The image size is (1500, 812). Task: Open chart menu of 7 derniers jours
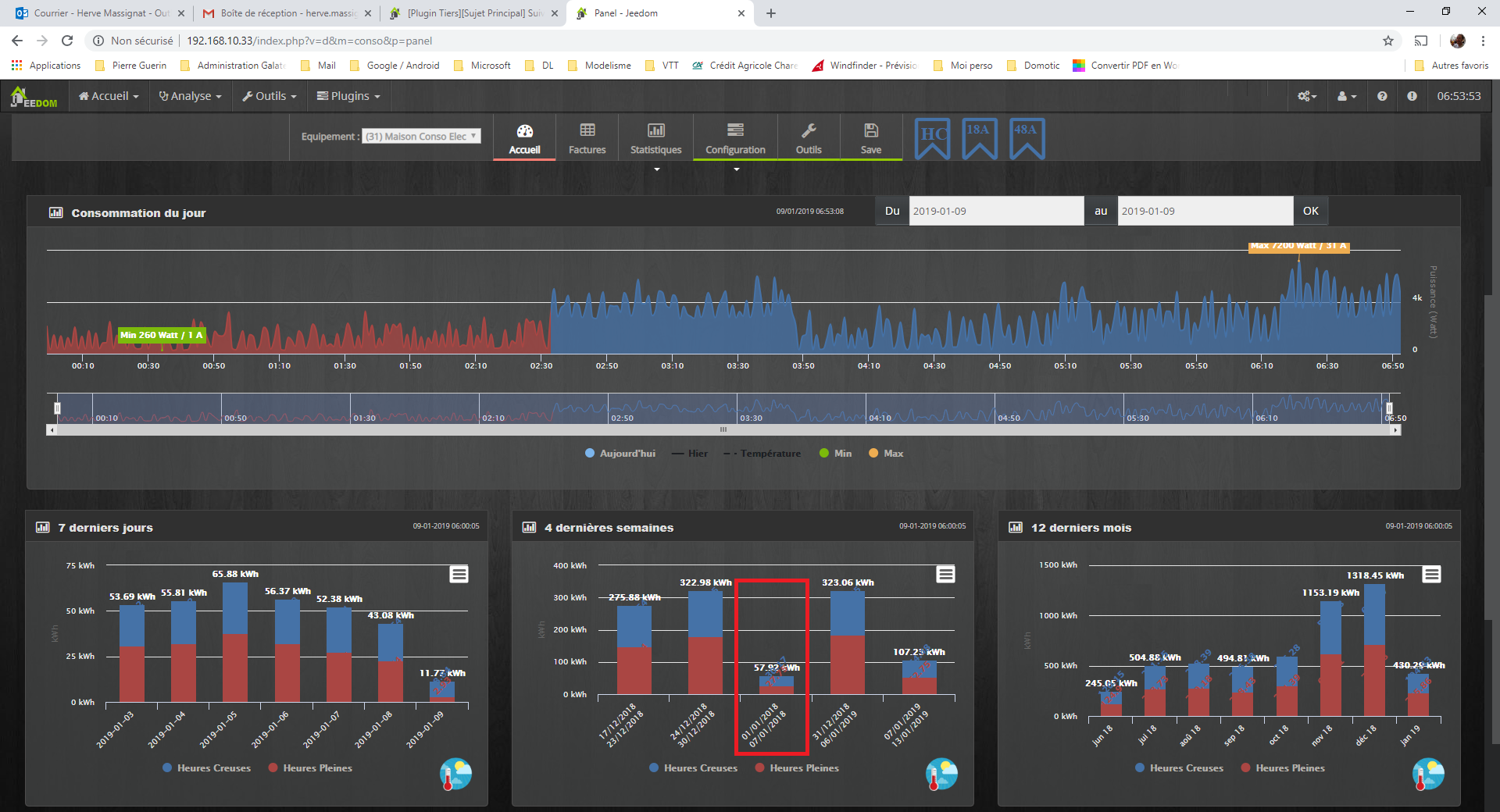(459, 575)
